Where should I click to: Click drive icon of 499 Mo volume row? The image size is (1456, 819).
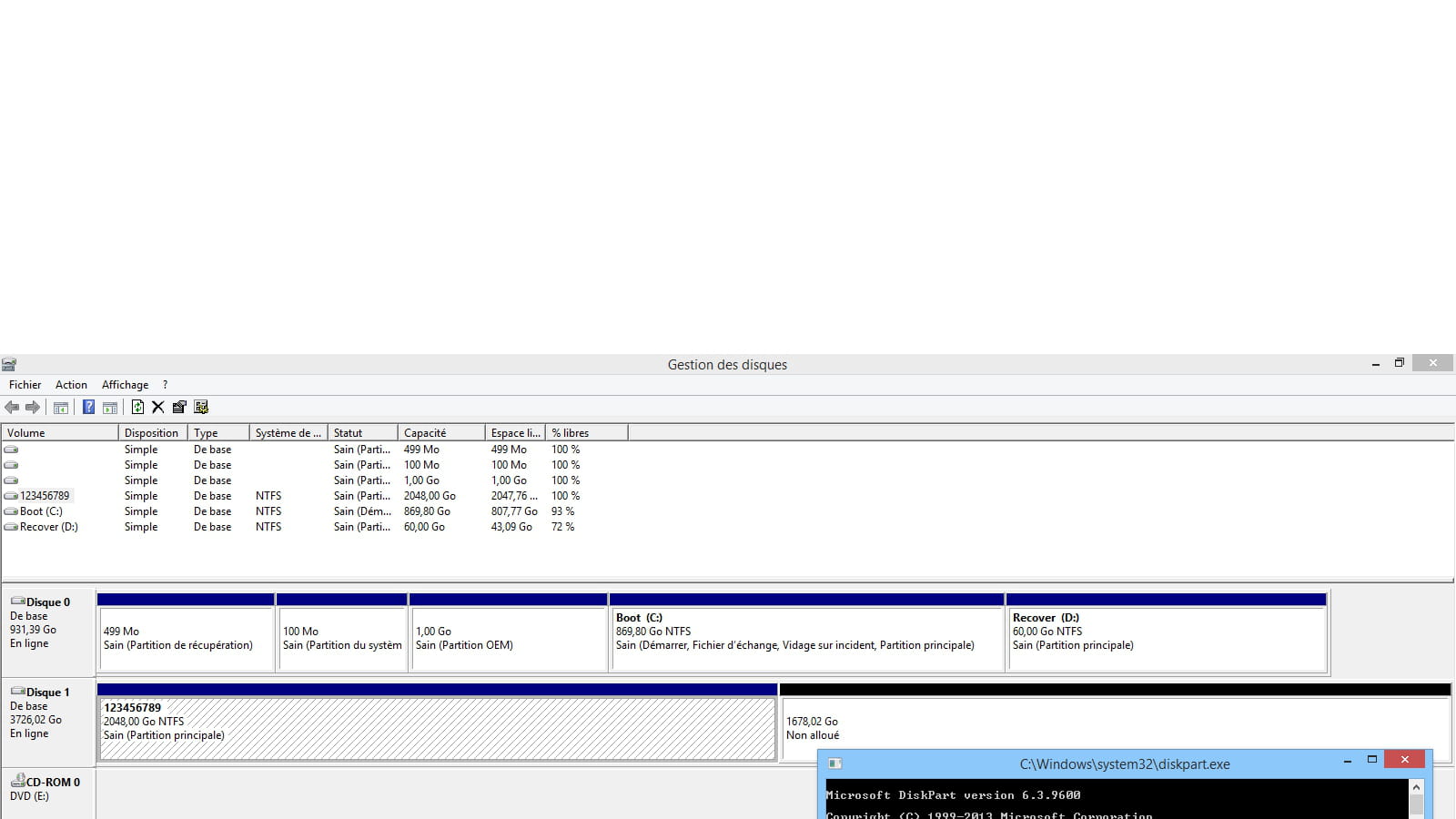[11, 450]
